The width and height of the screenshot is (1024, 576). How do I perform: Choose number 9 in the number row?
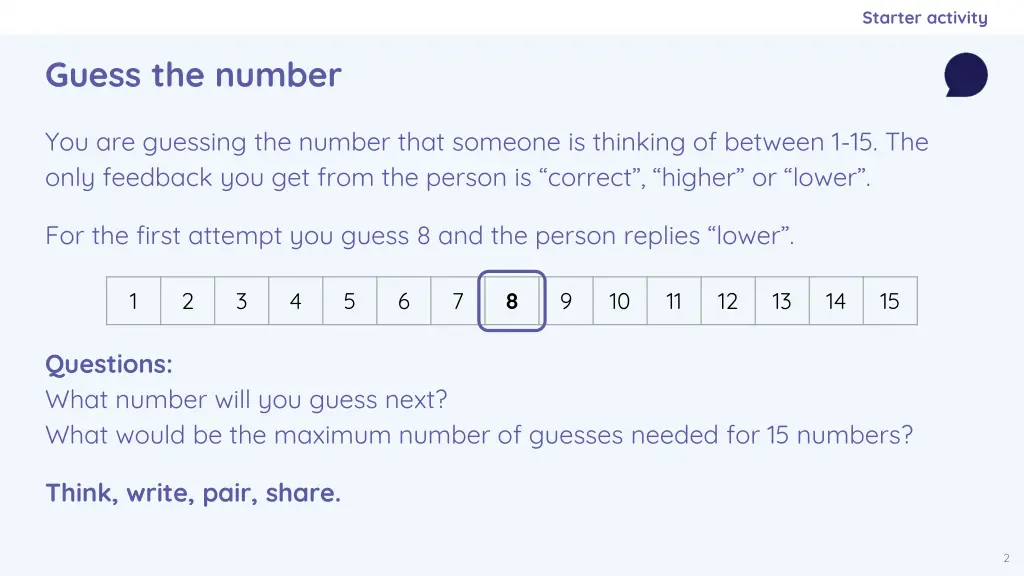[x=568, y=301]
